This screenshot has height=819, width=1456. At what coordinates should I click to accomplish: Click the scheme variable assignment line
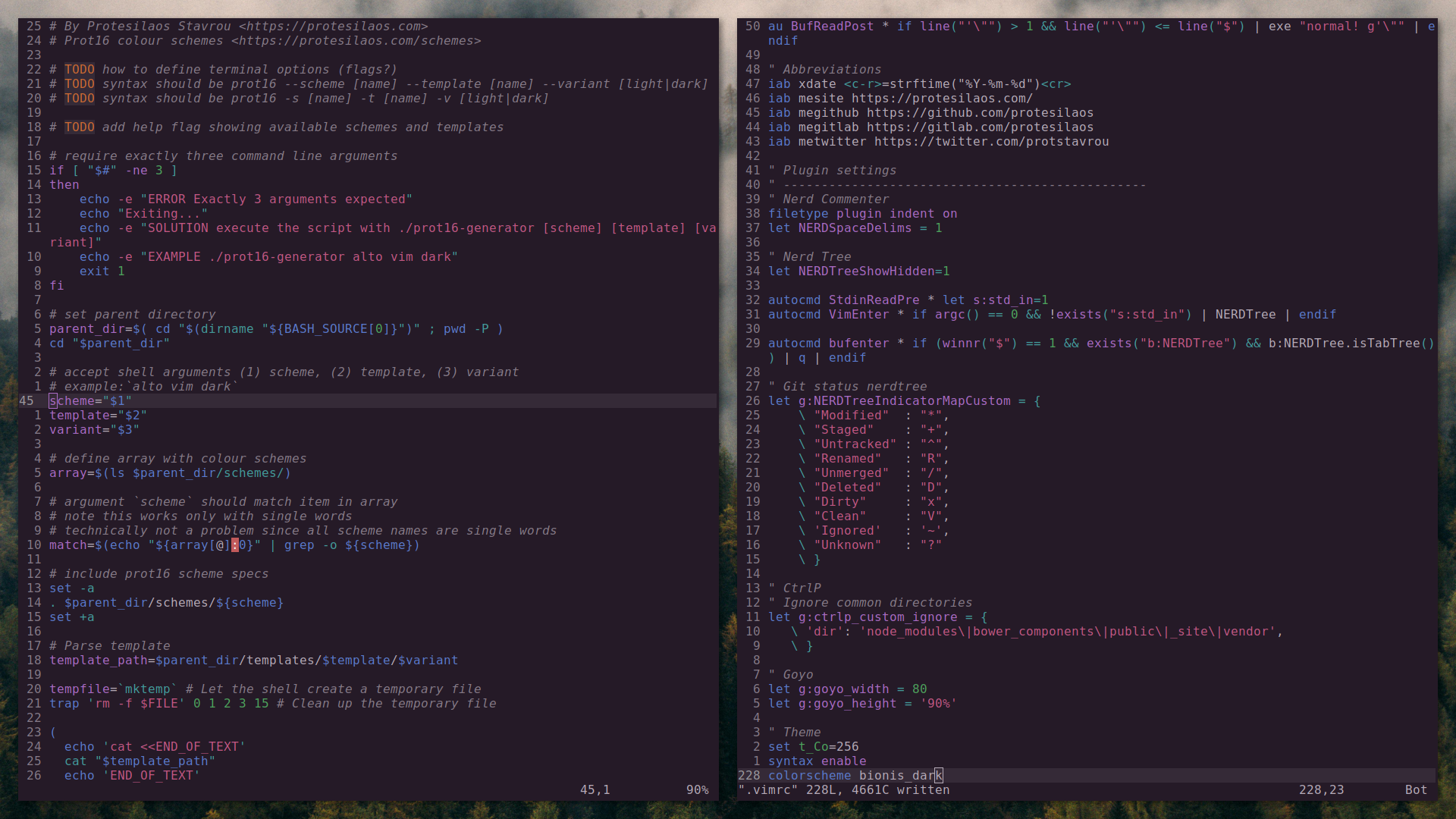pos(89,400)
